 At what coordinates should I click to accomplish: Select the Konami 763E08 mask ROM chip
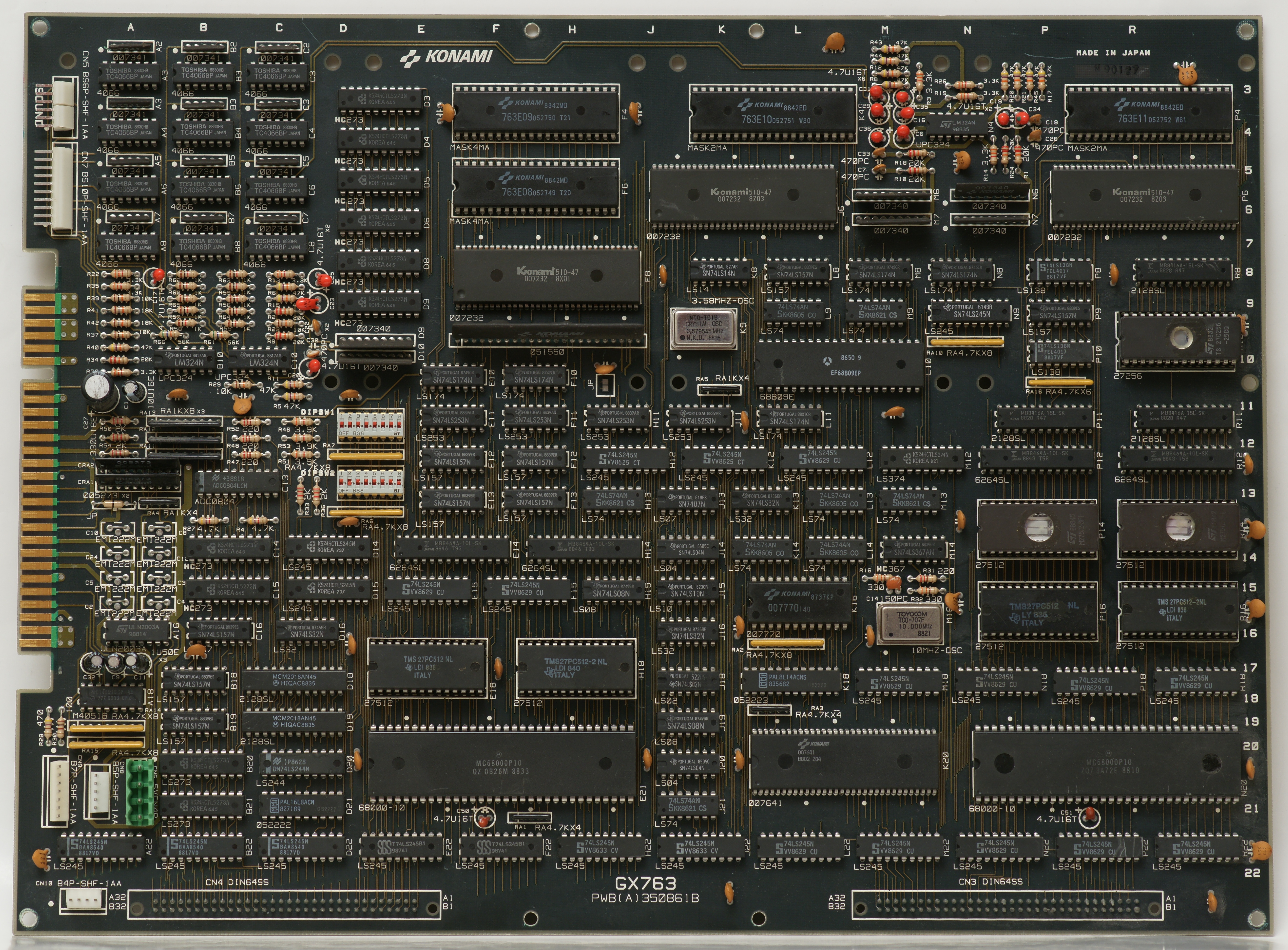coord(536,188)
